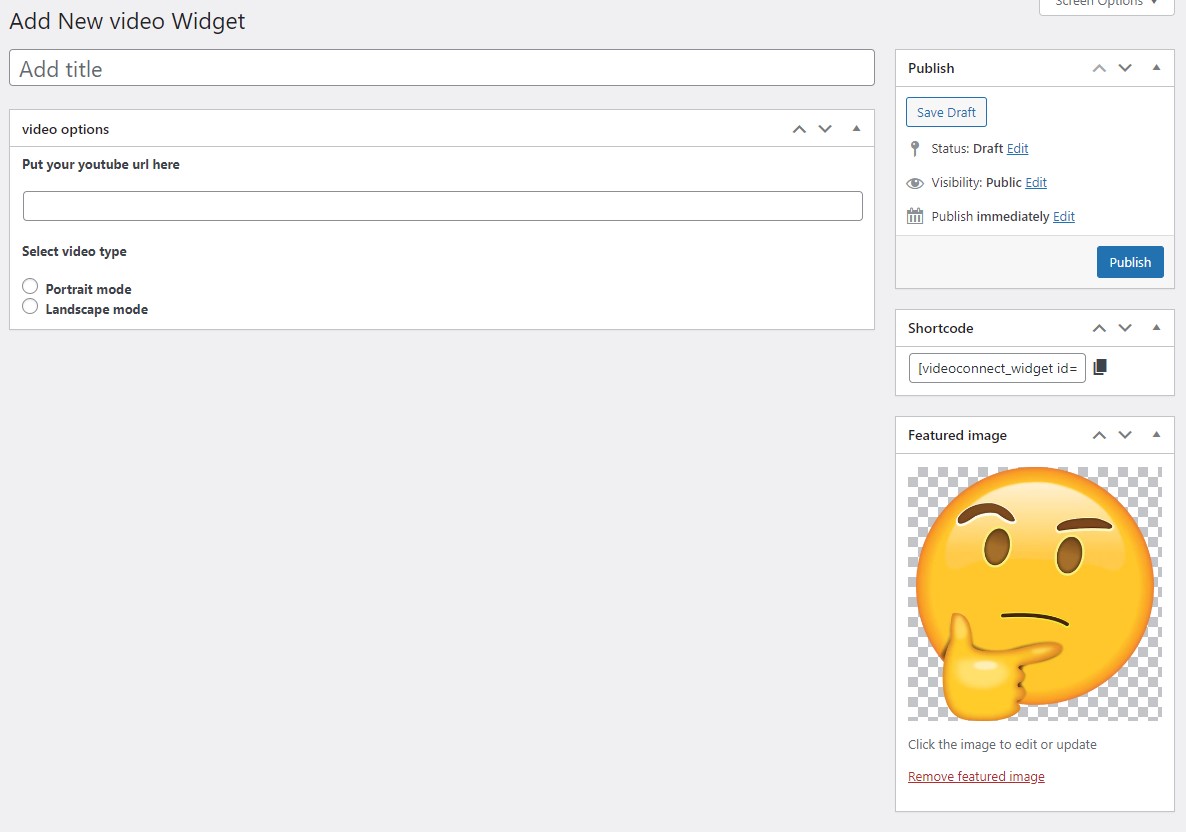
Task: Click the 'Landscape mode' label text
Action: (x=97, y=309)
